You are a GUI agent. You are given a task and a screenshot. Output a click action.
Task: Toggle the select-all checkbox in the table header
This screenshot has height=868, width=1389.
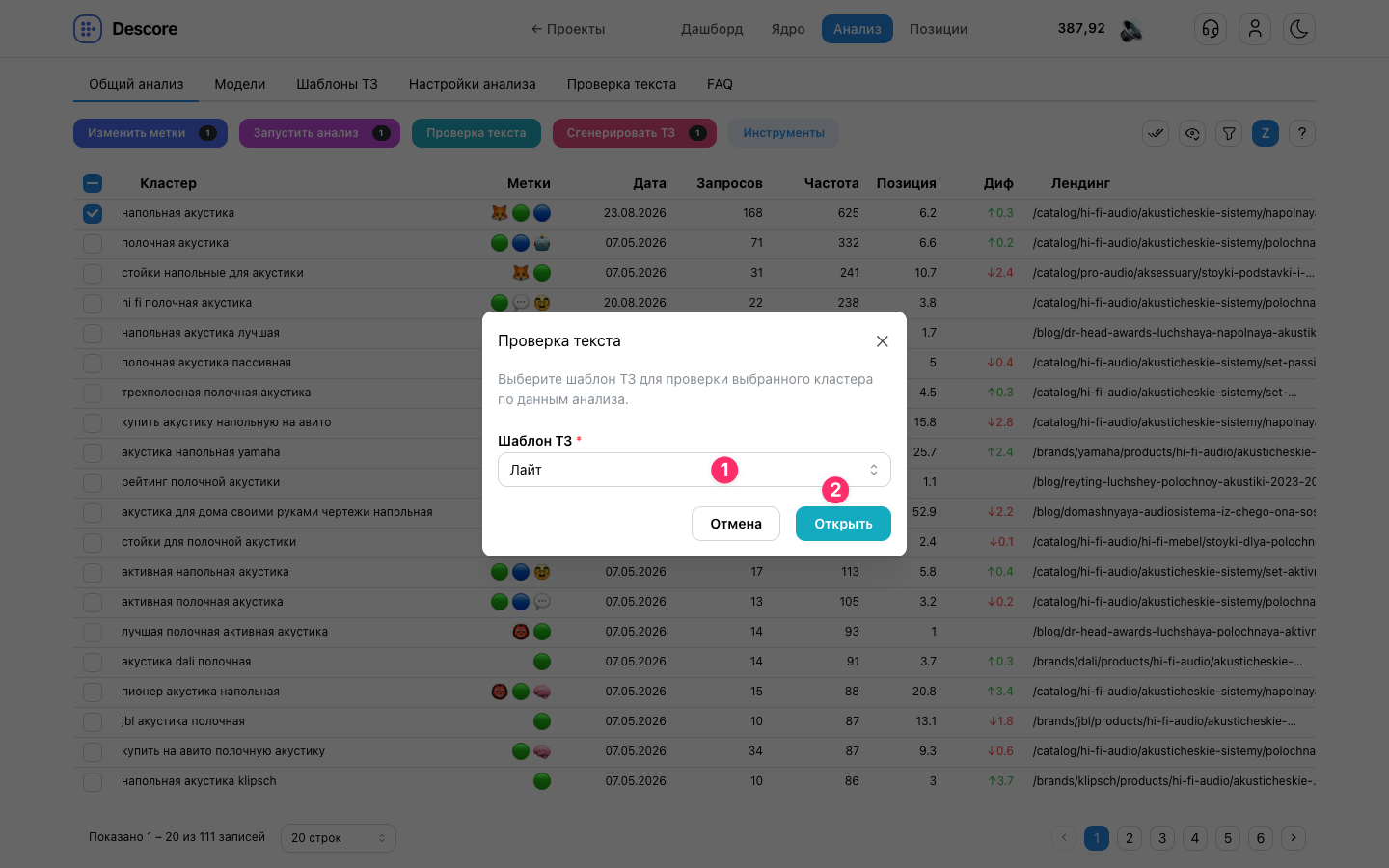click(x=93, y=183)
